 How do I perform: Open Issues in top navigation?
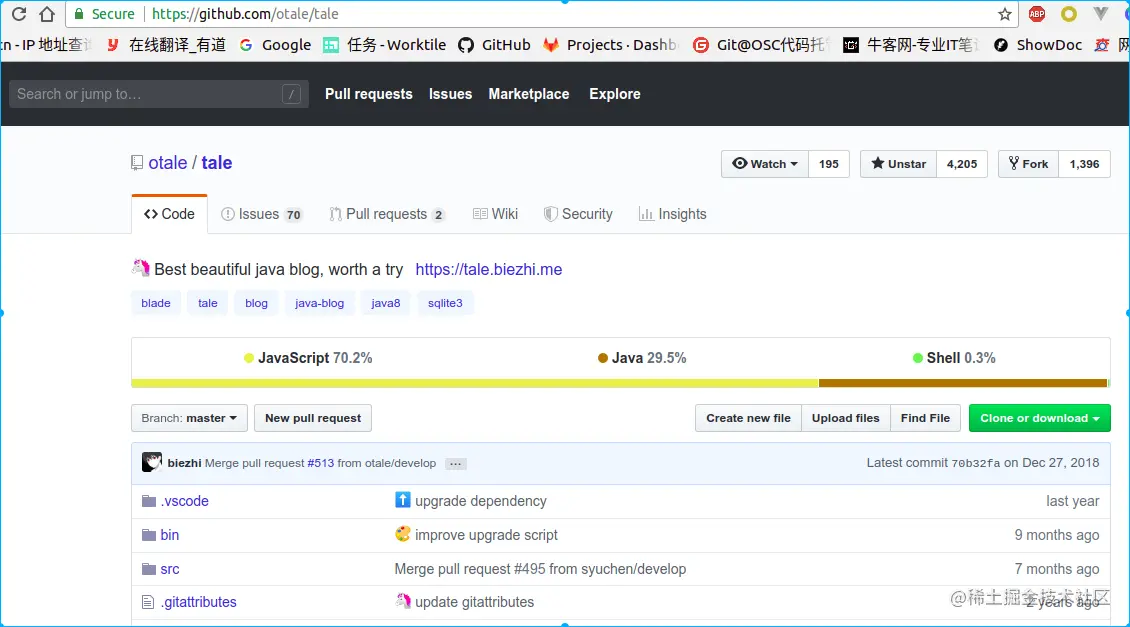(450, 94)
